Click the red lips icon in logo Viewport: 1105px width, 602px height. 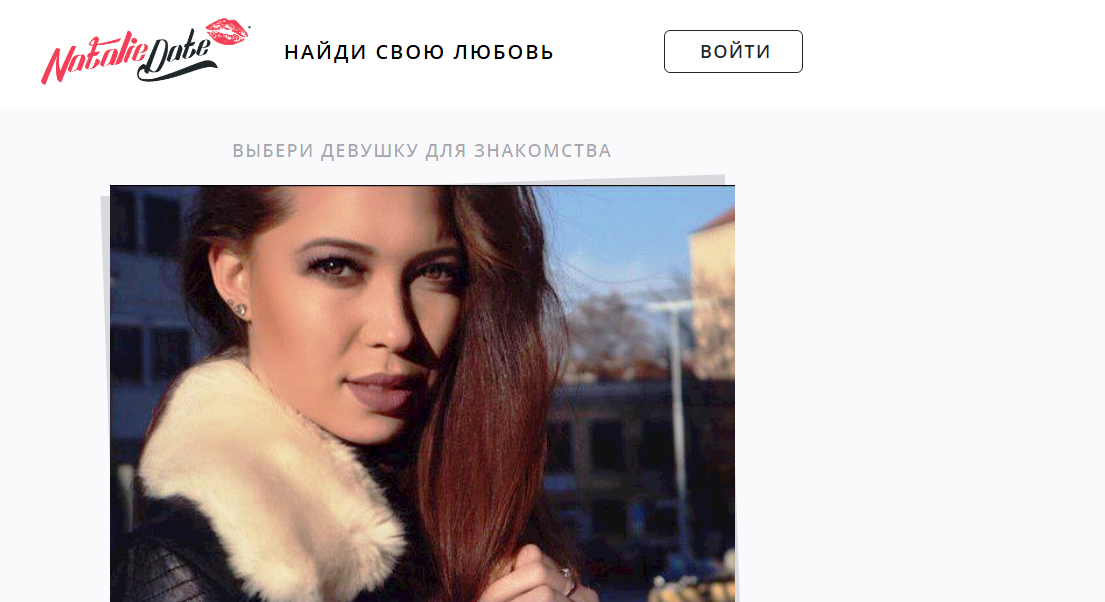coord(227,32)
